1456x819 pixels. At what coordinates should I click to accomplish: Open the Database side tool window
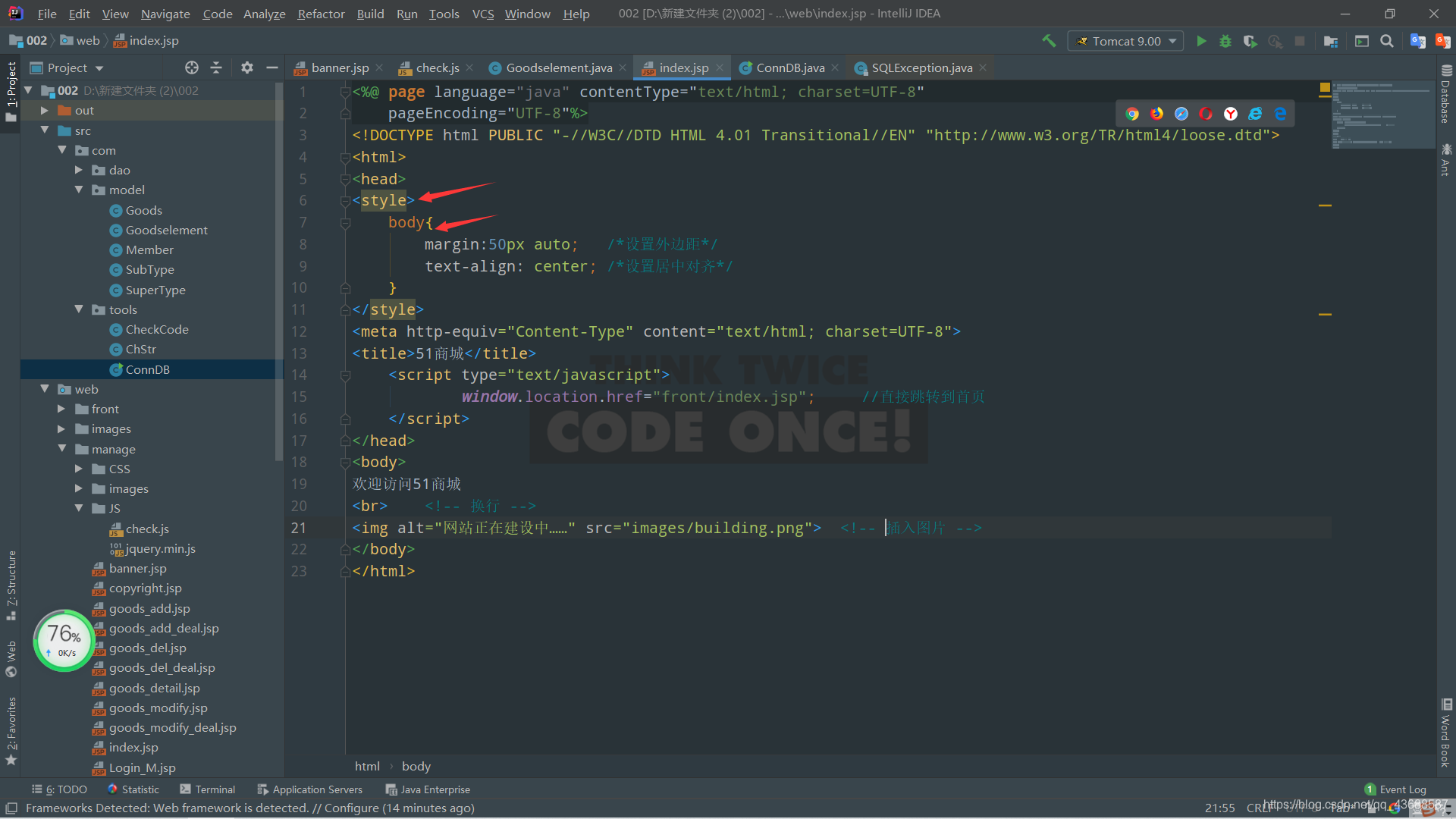(1446, 94)
